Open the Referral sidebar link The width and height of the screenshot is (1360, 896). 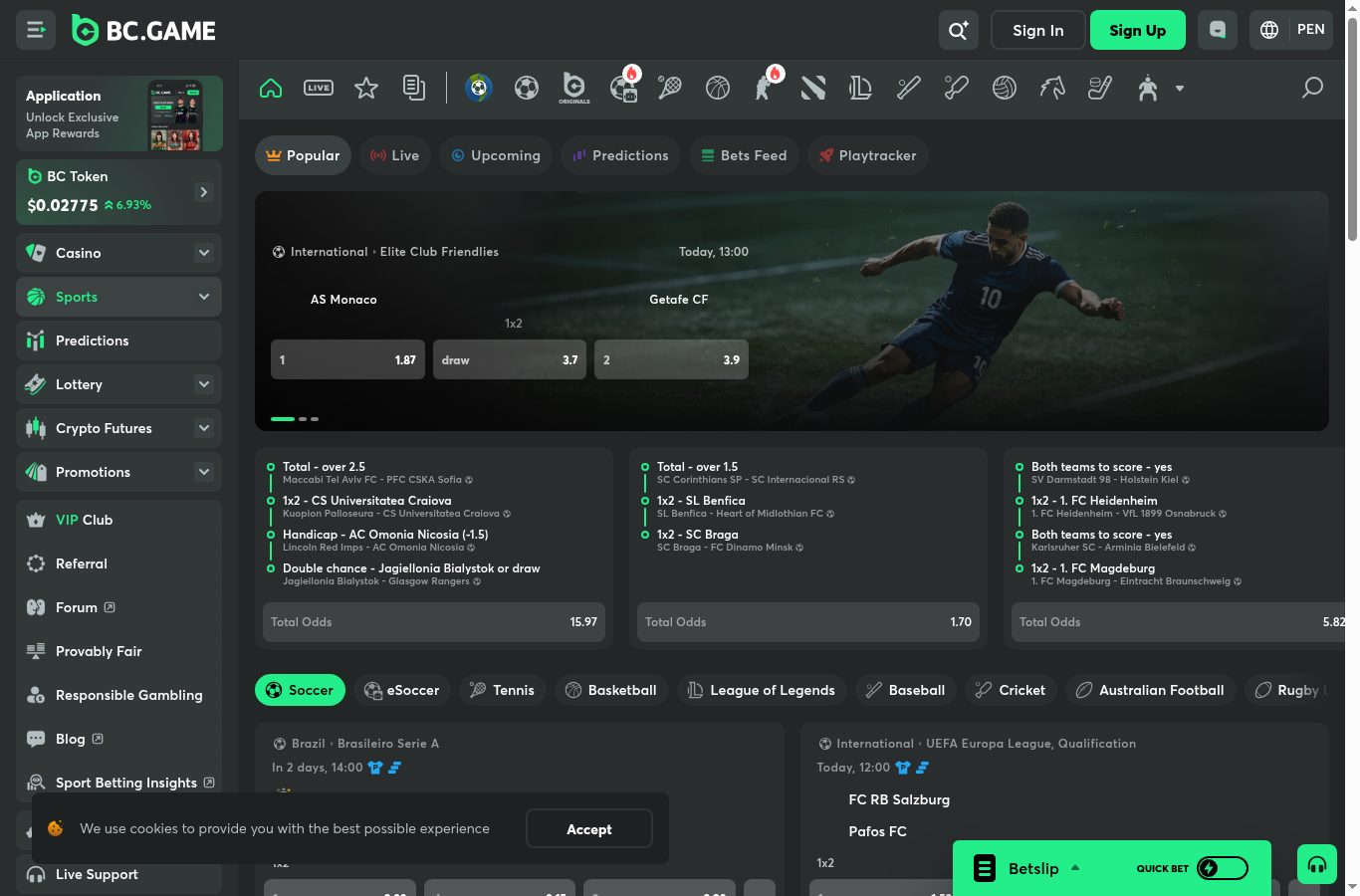coord(118,563)
